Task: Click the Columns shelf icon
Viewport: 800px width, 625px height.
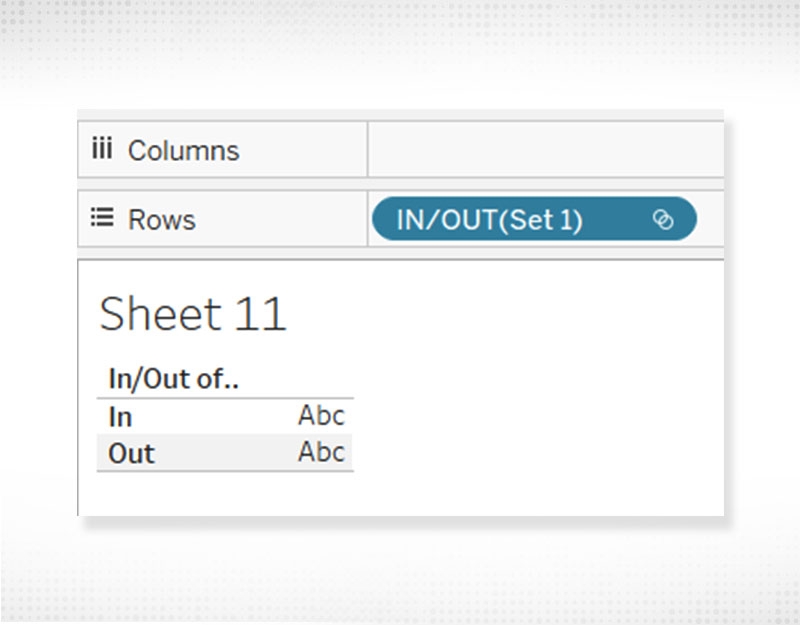Action: (x=101, y=150)
